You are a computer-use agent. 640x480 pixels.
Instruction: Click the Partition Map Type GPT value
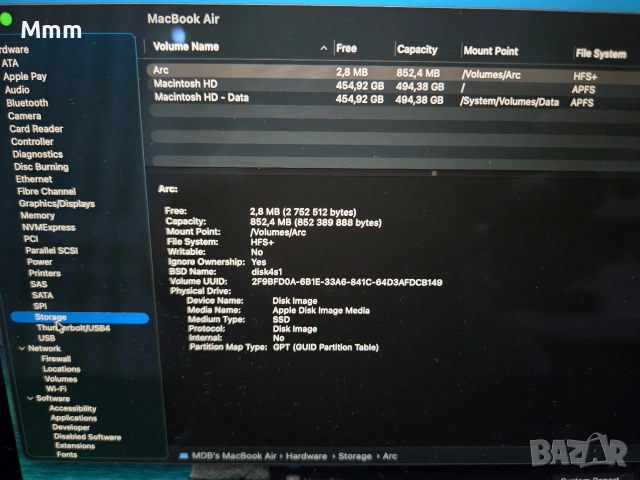326,347
